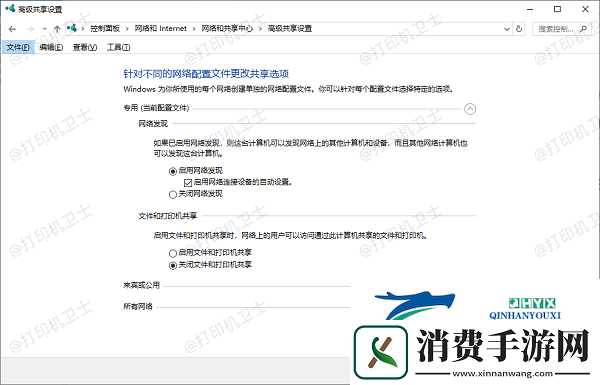
Task: Click breadcrumb chevron after 网络和共享中心
Action: click(260, 29)
